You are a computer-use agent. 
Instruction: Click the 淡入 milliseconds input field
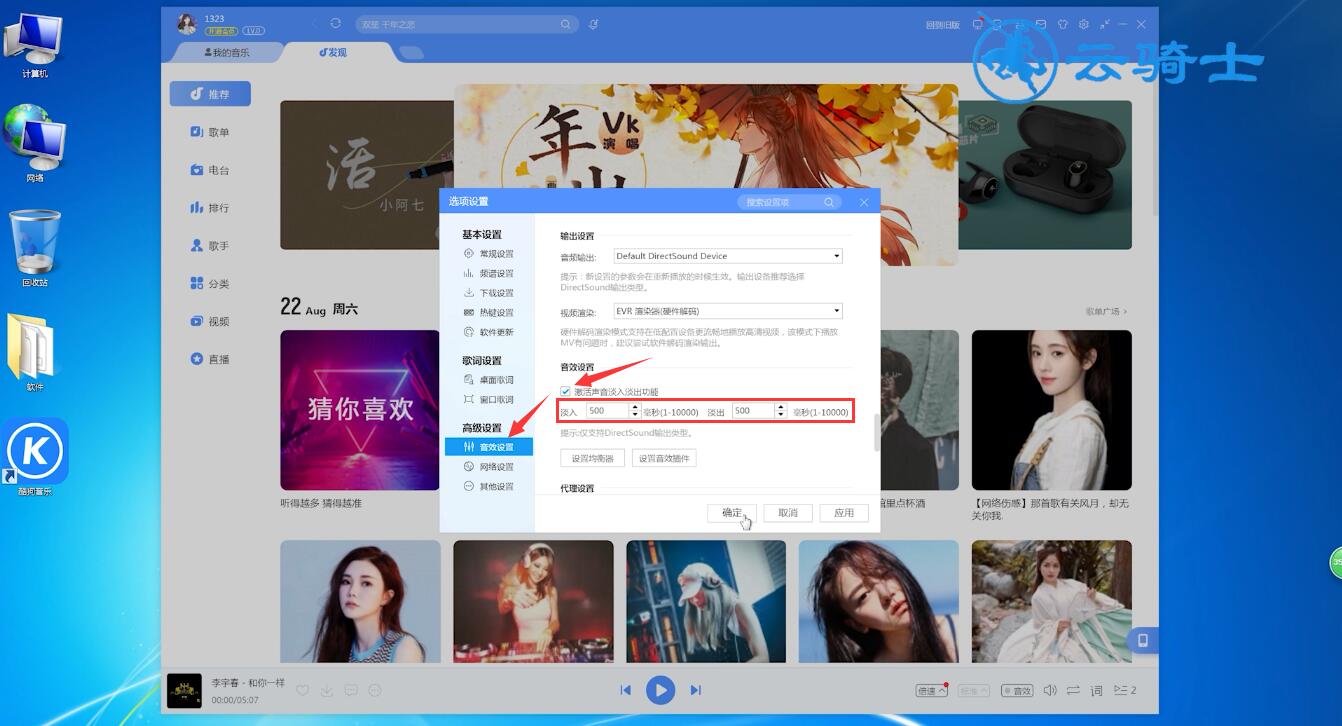pyautogui.click(x=607, y=411)
